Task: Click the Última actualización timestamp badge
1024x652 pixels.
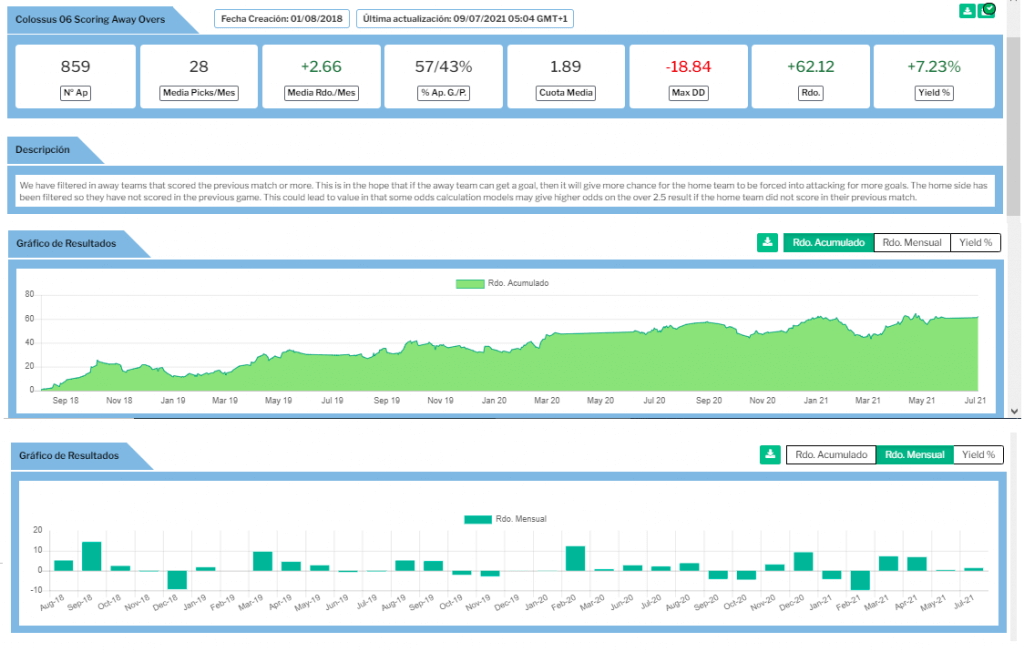Action: tap(464, 19)
